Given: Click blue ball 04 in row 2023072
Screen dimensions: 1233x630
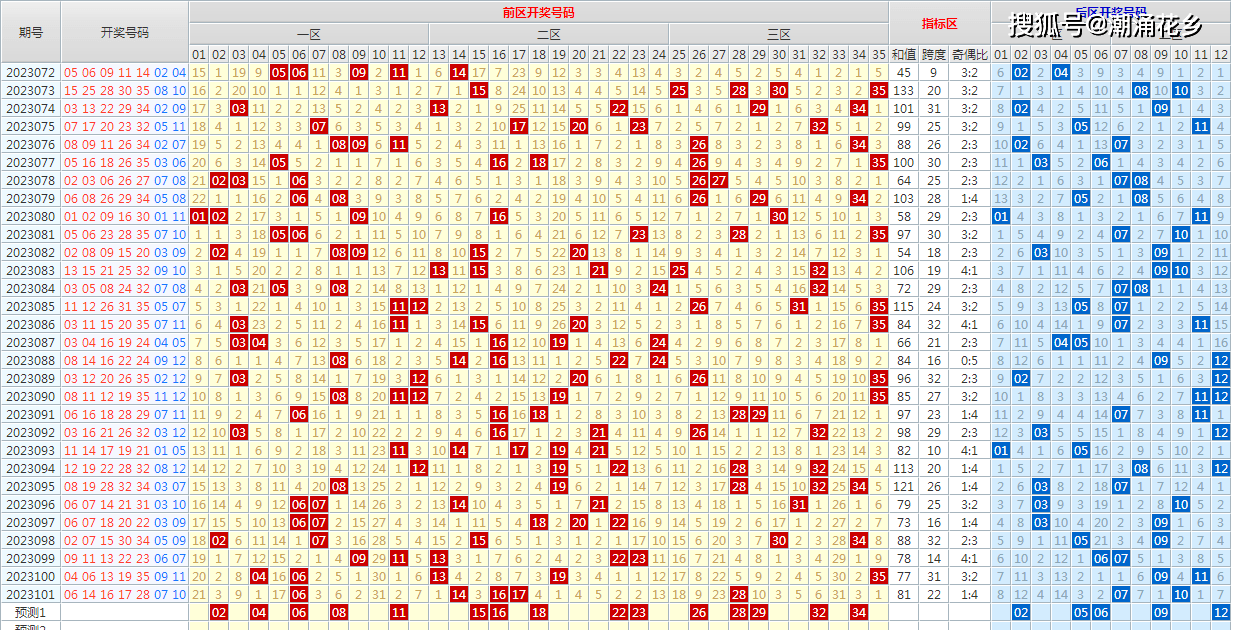Looking at the screenshot, I should [x=1061, y=72].
